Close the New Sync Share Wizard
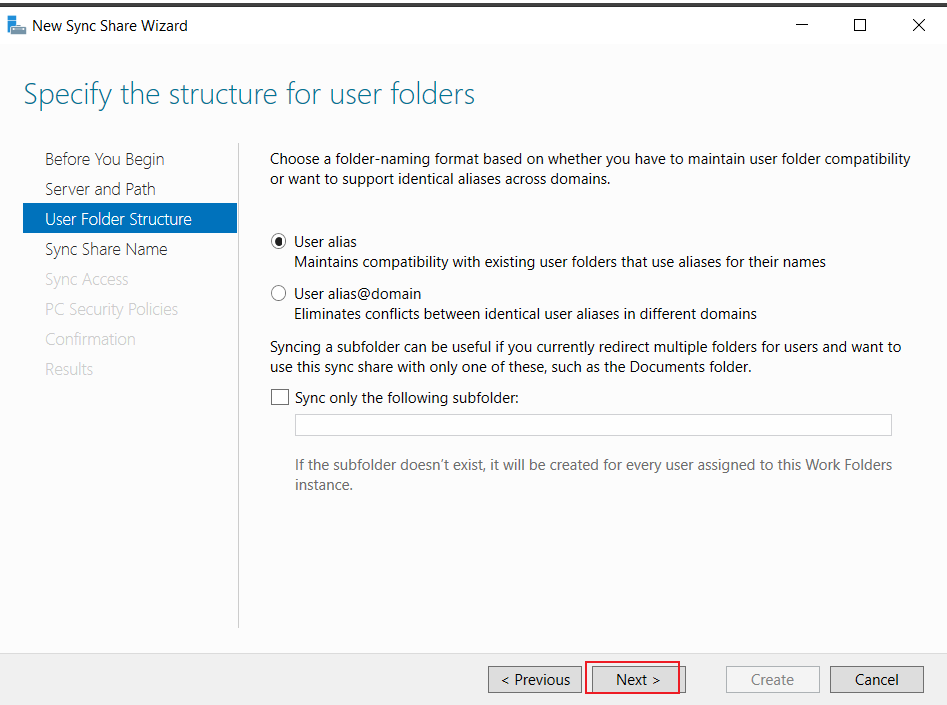This screenshot has height=705, width=947. 919,25
